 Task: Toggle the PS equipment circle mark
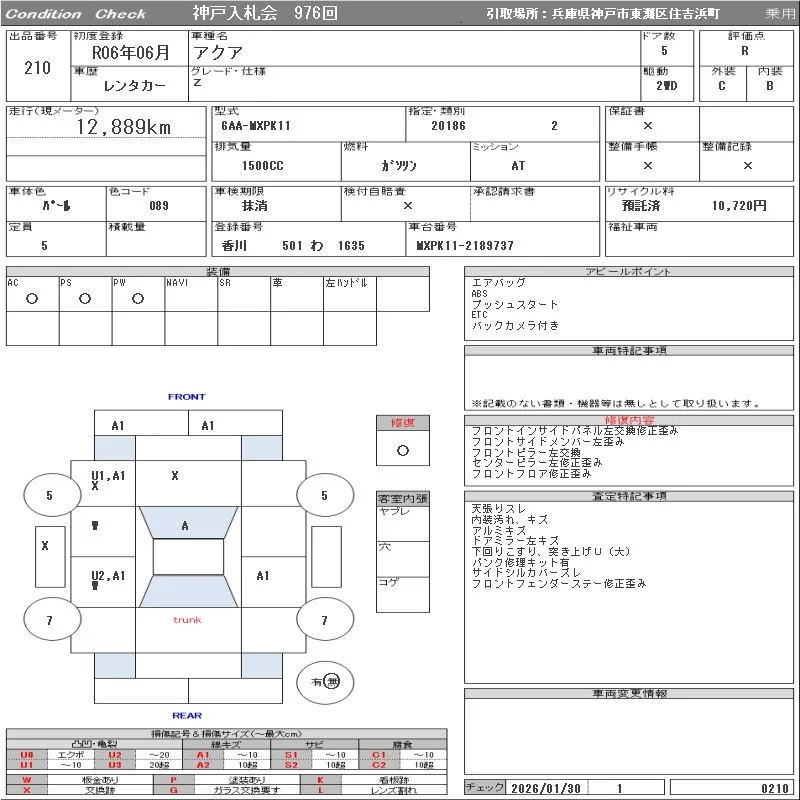point(85,299)
